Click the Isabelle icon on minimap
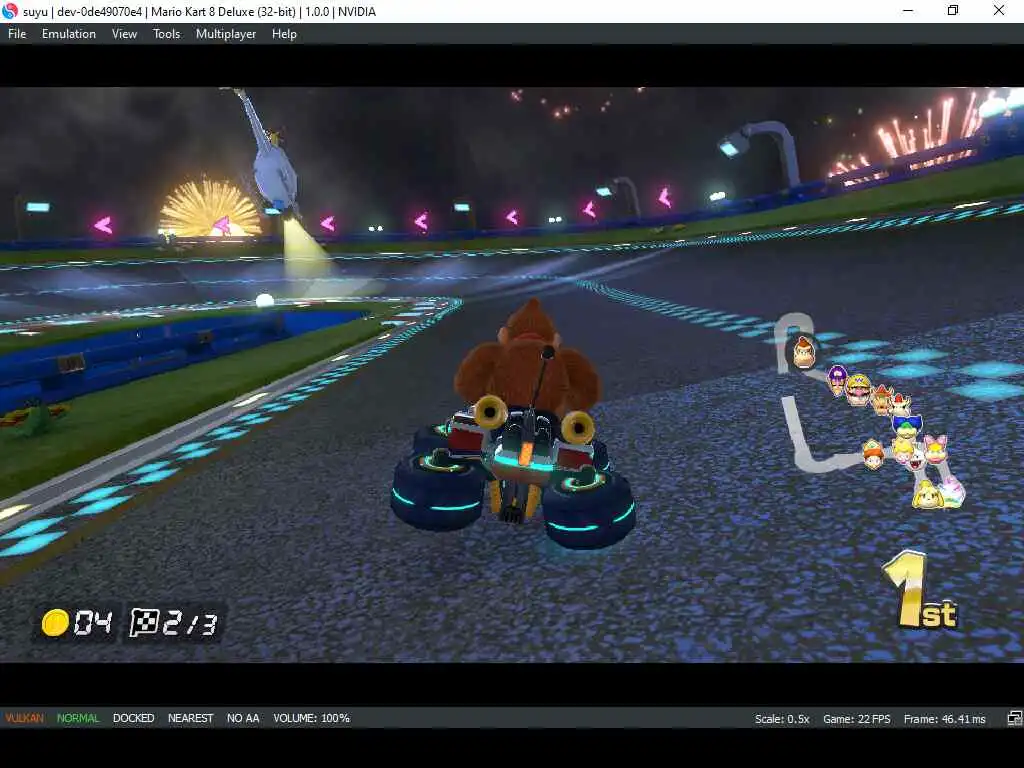The width and height of the screenshot is (1024, 768). 926,494
